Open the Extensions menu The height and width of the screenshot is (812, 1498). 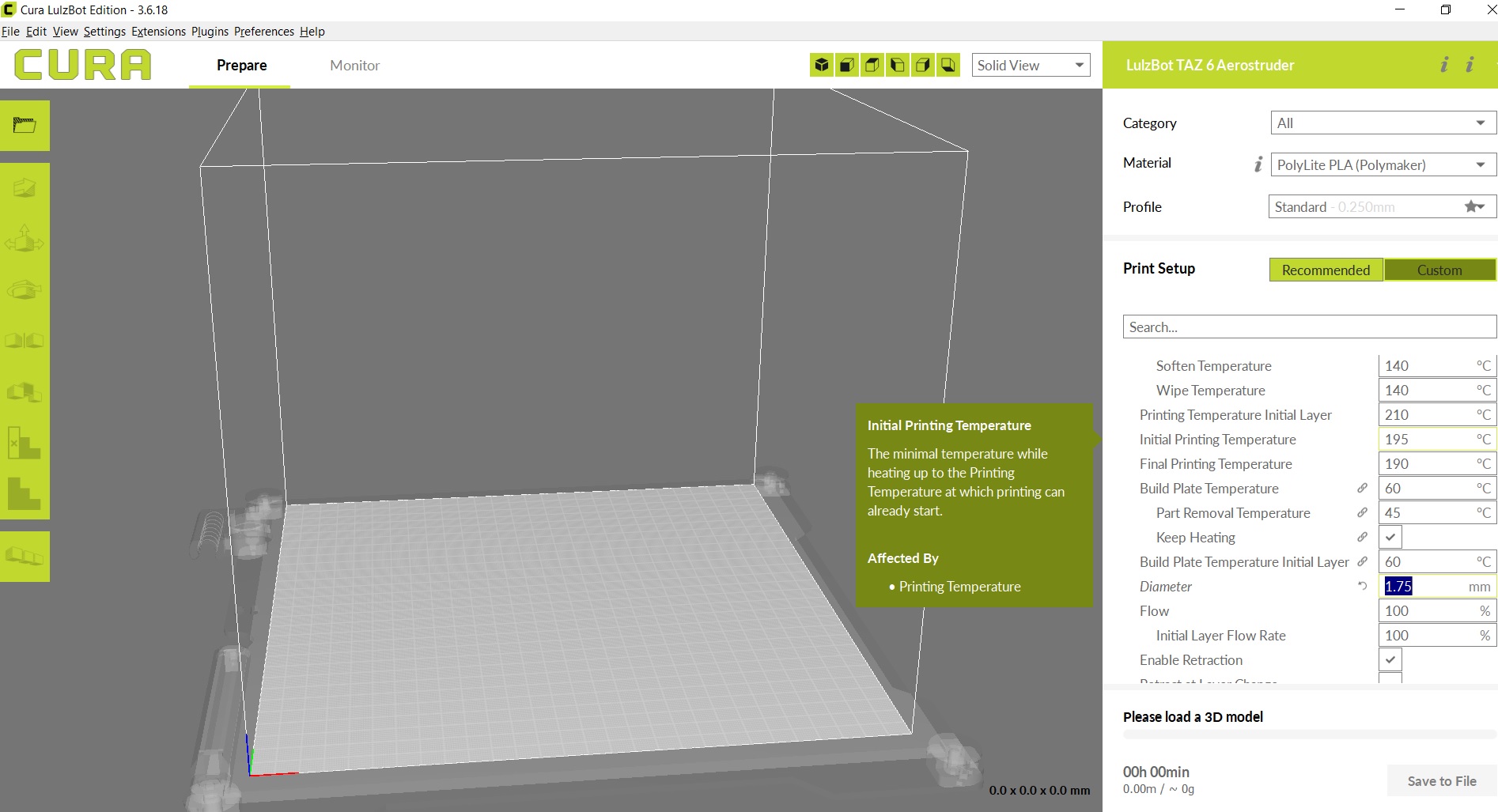pyautogui.click(x=158, y=32)
